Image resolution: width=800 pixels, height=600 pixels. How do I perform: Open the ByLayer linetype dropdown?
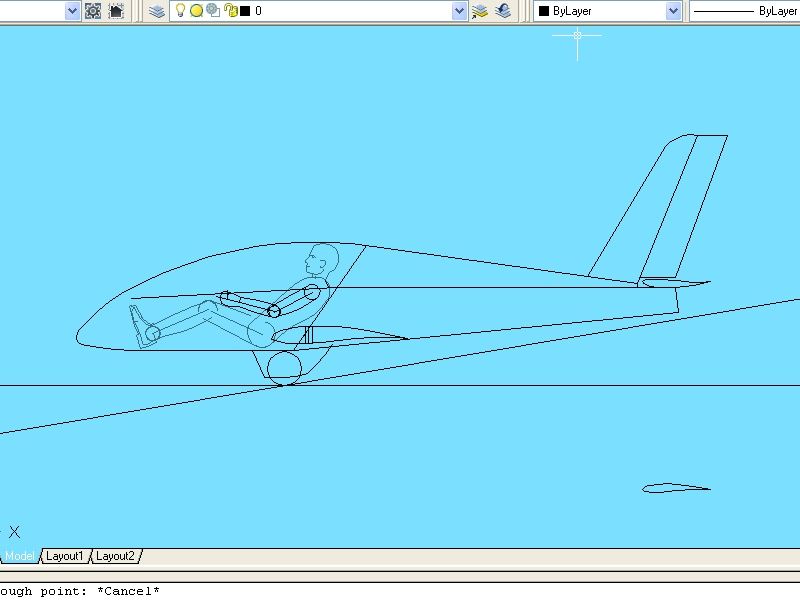pyautogui.click(x=745, y=11)
